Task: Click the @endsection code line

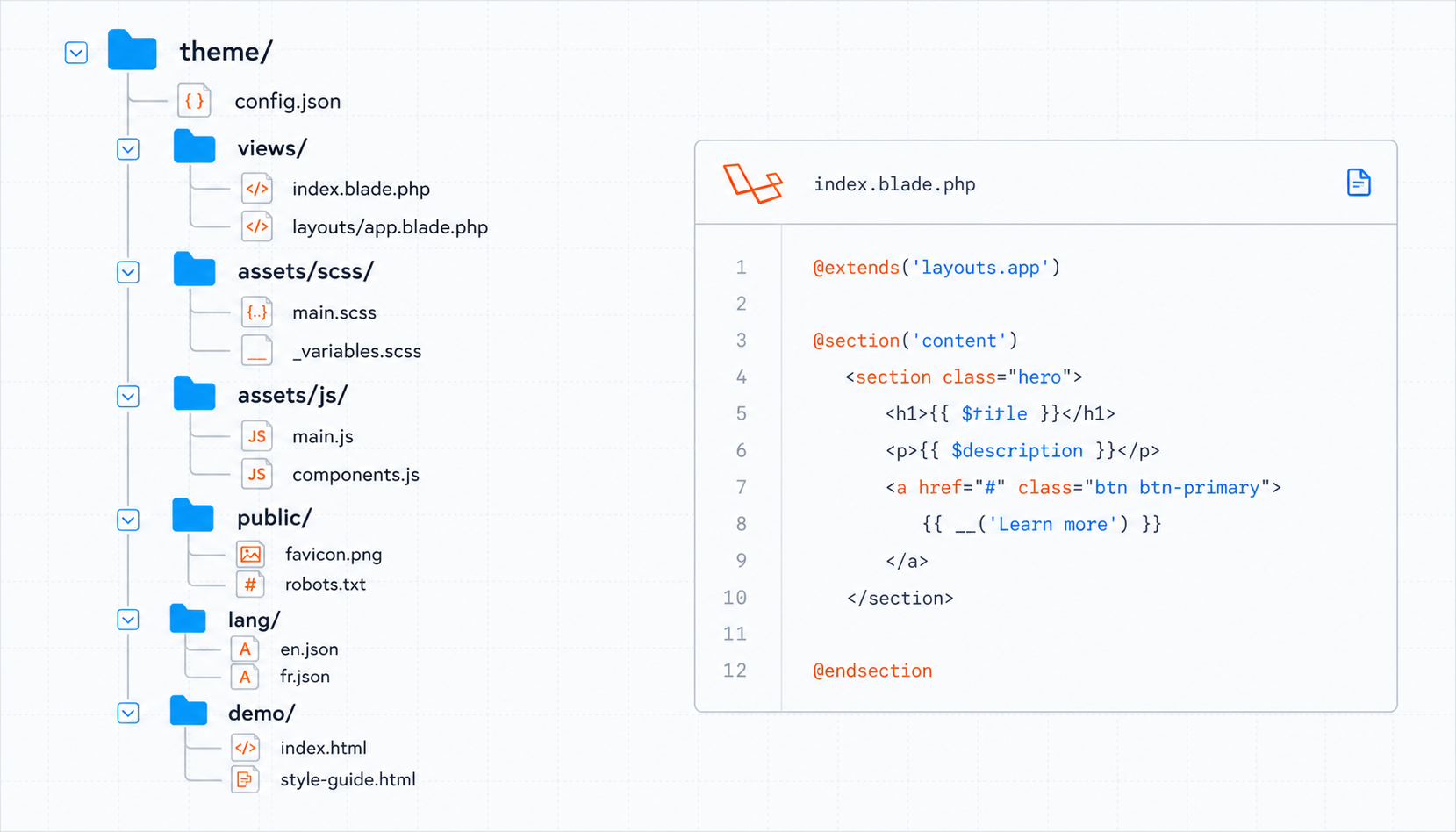Action: [872, 671]
